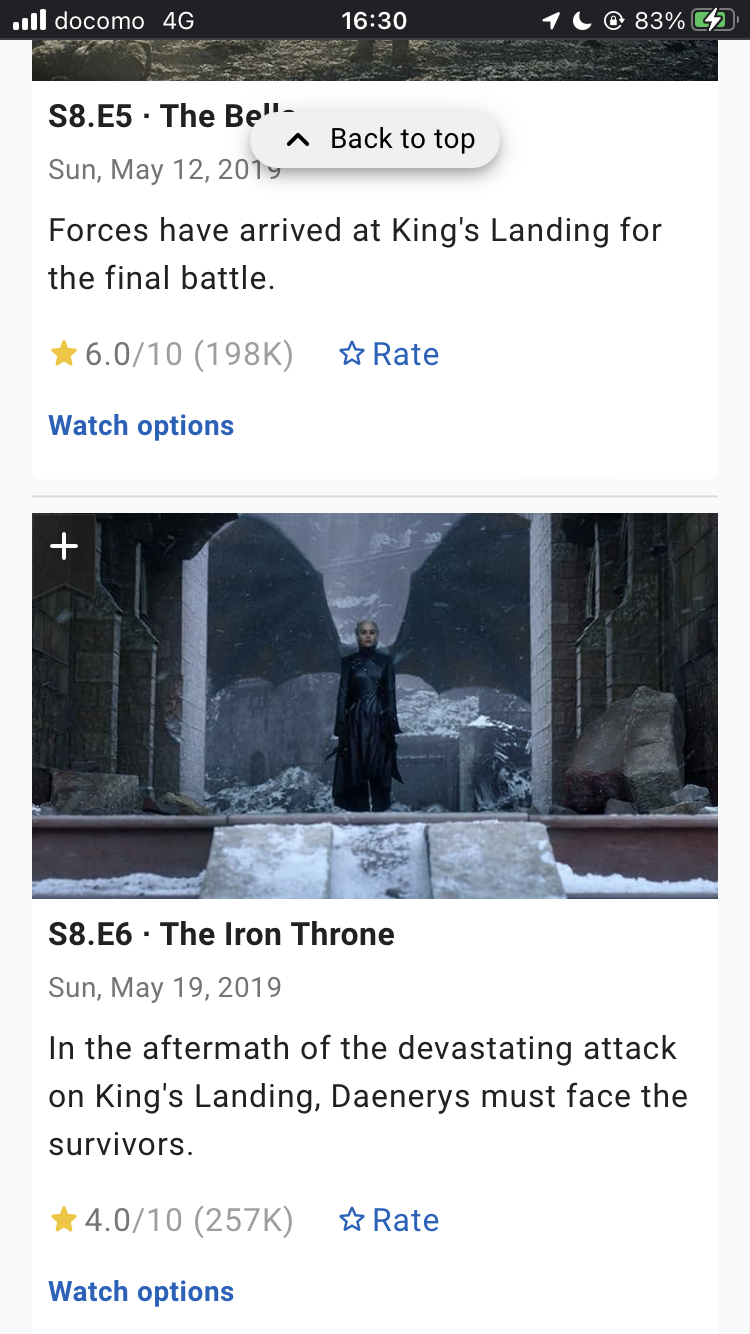Tap the plus watchlist icon on episode image
Viewport: 750px width, 1334px height.
coord(64,546)
